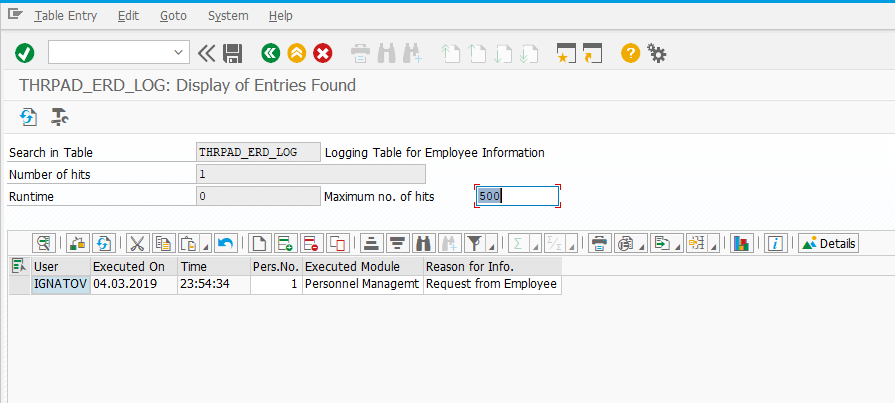Click the grid toolbar Refresh icon
The image size is (895, 403).
pos(103,244)
